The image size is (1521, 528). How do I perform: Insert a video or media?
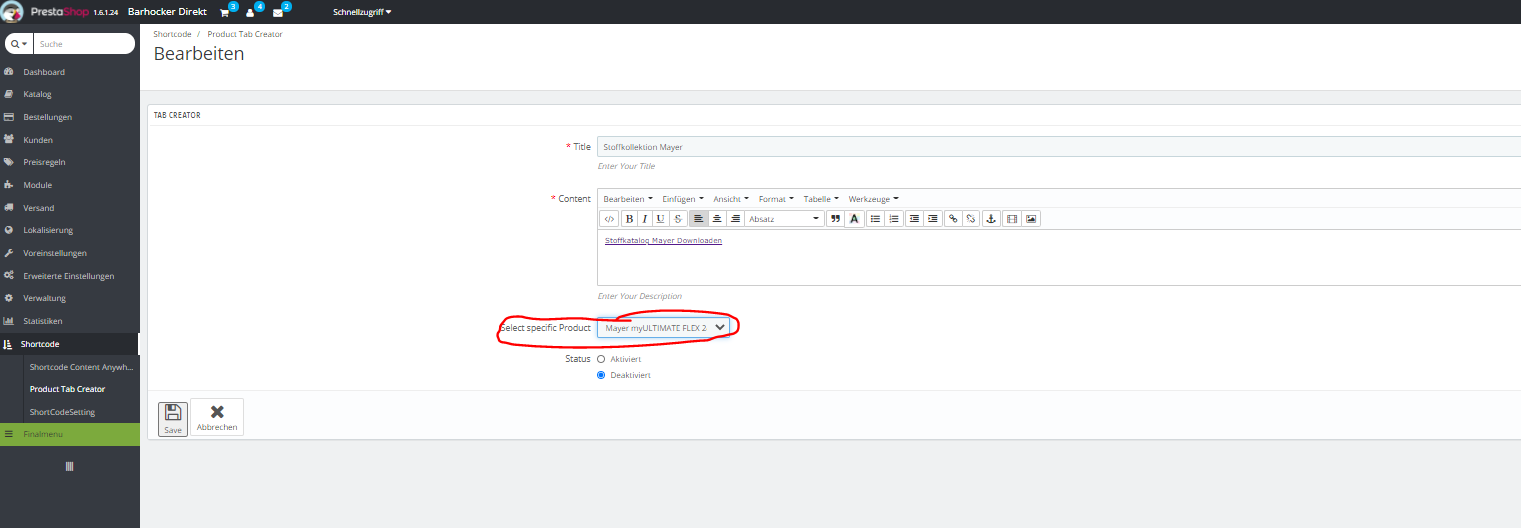pos(1012,218)
